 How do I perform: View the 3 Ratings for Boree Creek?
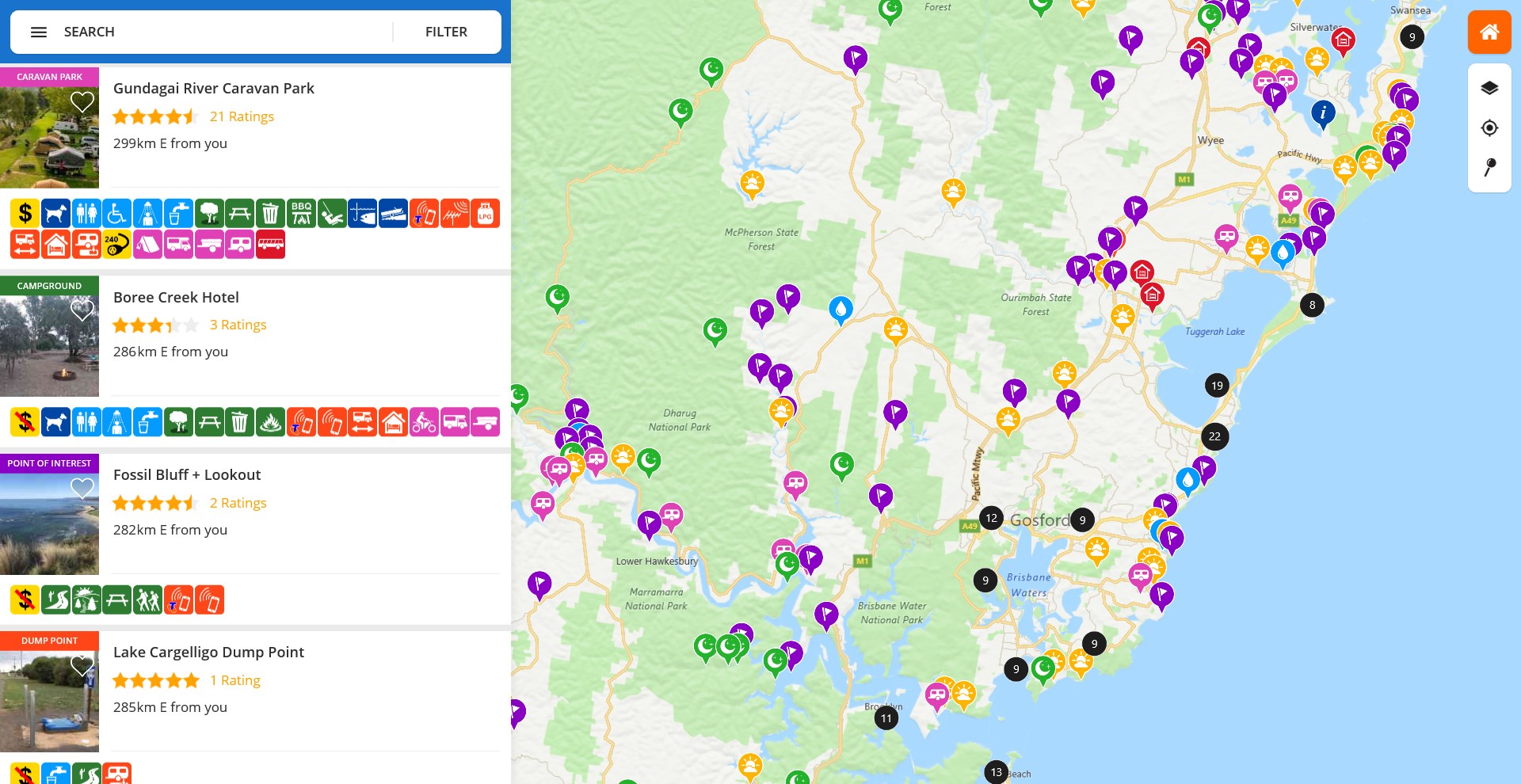(238, 325)
